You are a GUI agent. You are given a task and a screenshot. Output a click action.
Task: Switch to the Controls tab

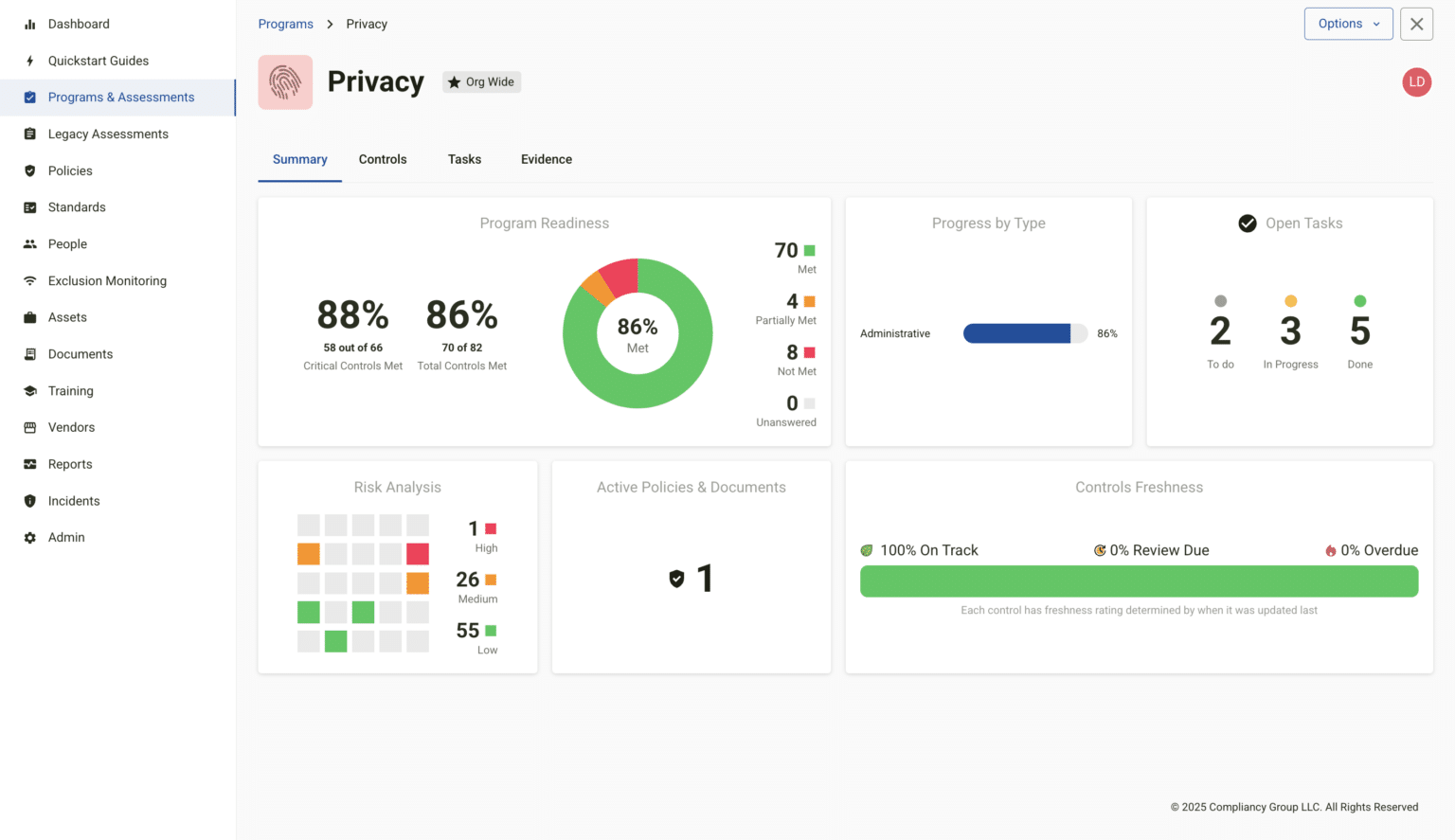coord(383,159)
